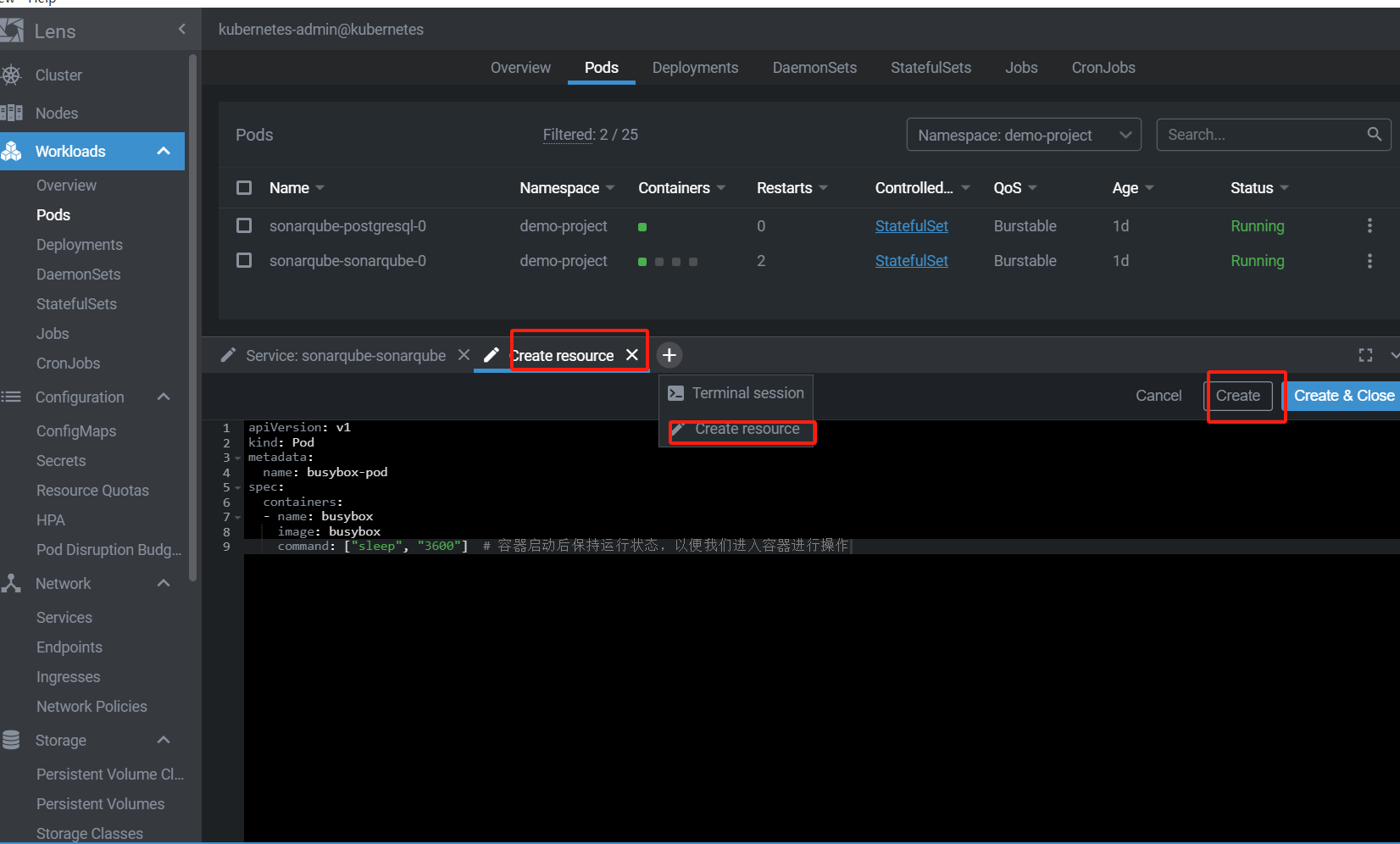Close the Service: sonarqube-sonarqube tab

coord(464,355)
